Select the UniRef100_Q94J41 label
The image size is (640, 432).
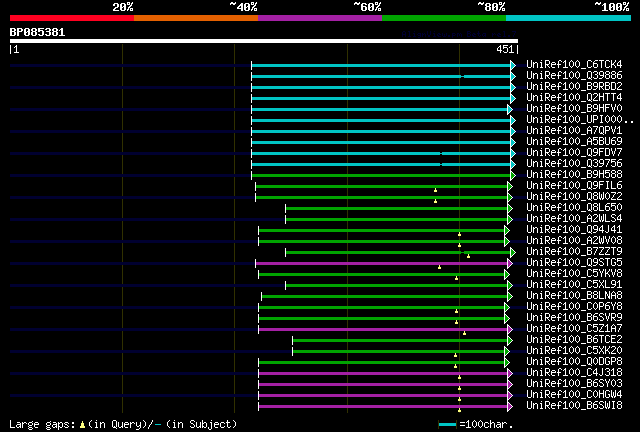coord(574,230)
